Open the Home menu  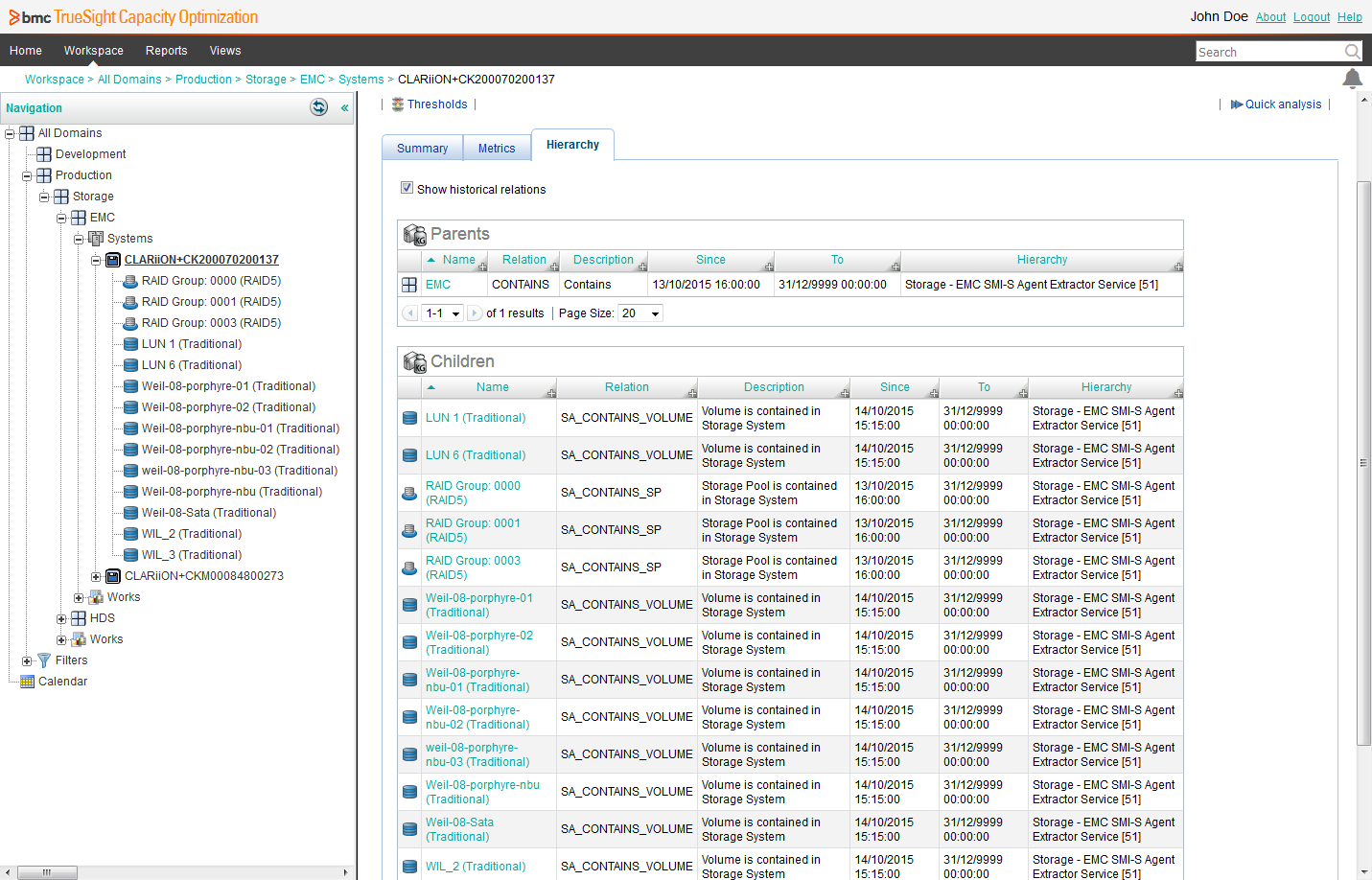pyautogui.click(x=26, y=51)
